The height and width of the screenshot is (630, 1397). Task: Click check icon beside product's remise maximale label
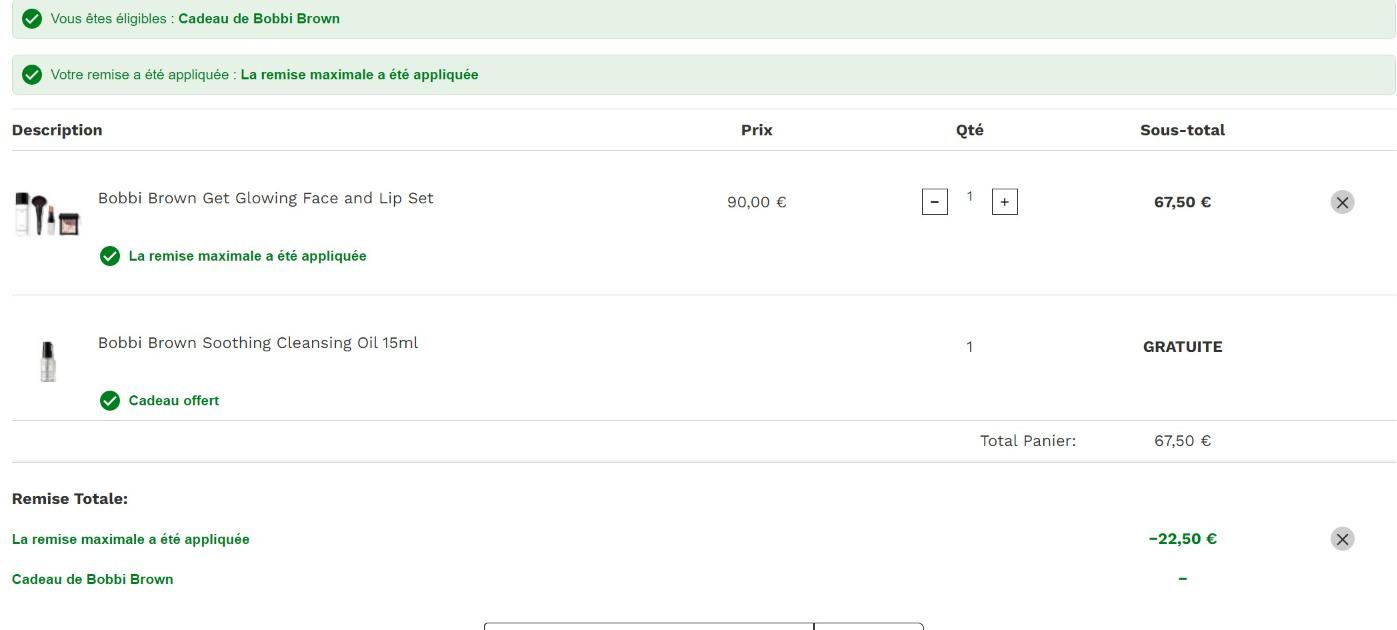(x=110, y=256)
